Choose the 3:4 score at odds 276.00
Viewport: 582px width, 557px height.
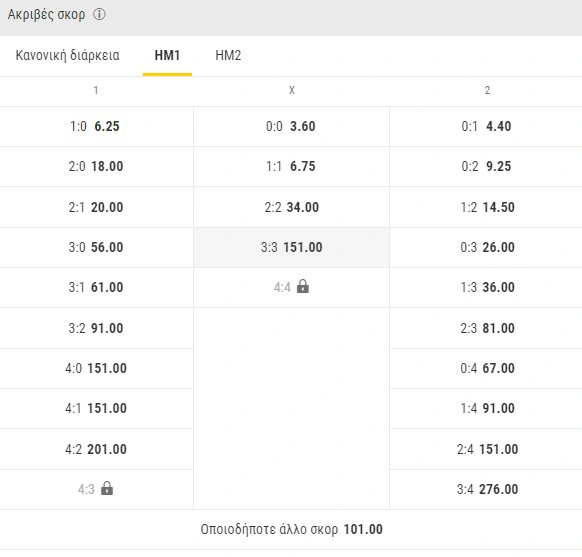486,489
